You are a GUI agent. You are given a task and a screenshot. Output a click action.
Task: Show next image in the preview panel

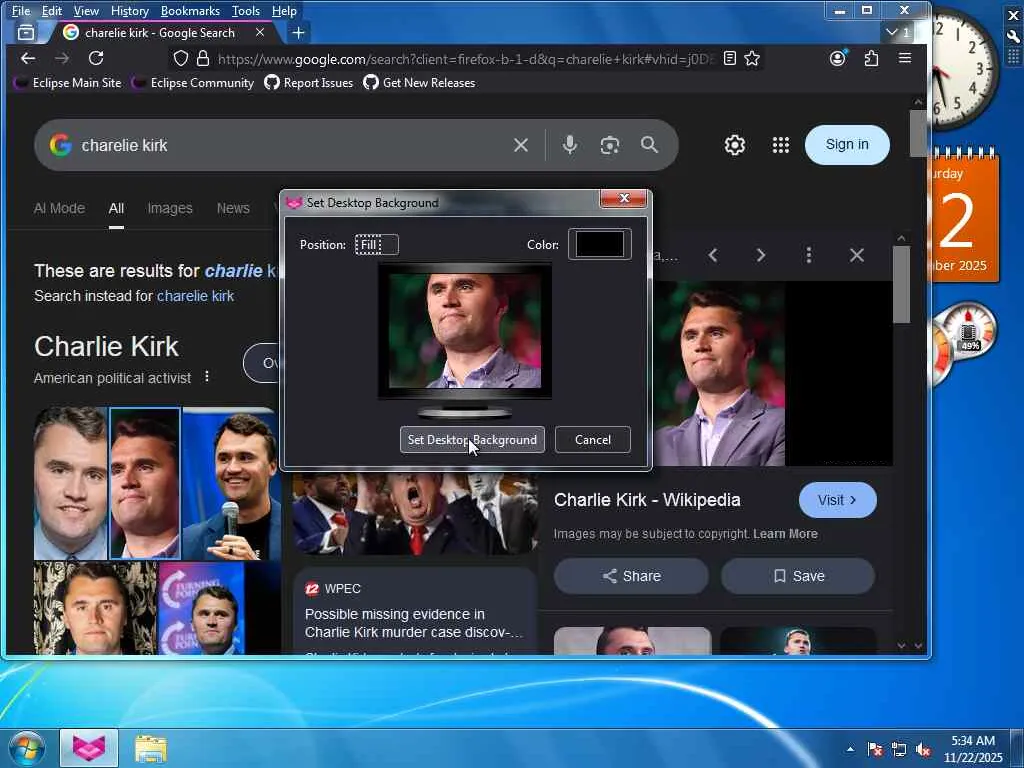point(761,255)
